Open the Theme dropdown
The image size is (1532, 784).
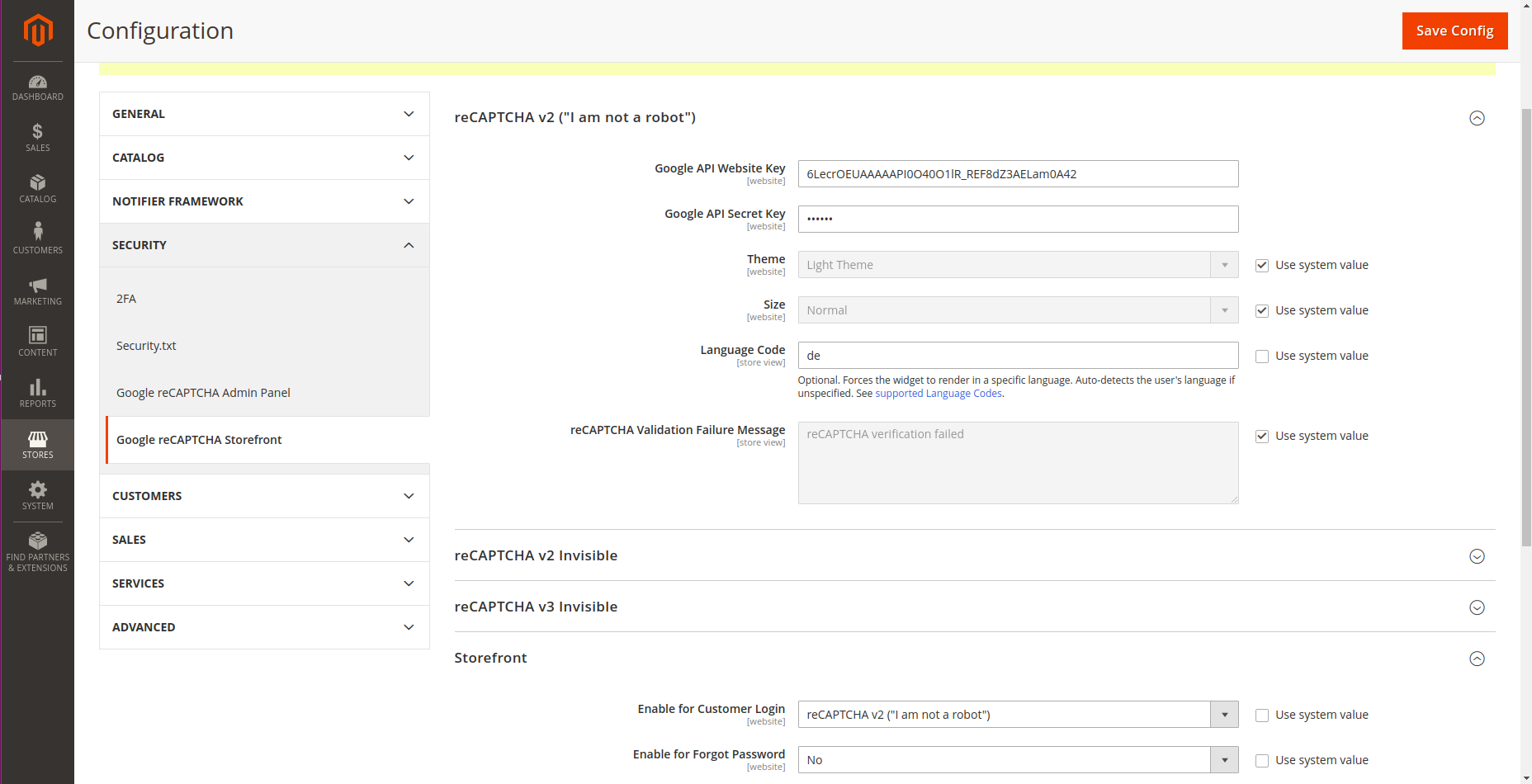[1018, 265]
